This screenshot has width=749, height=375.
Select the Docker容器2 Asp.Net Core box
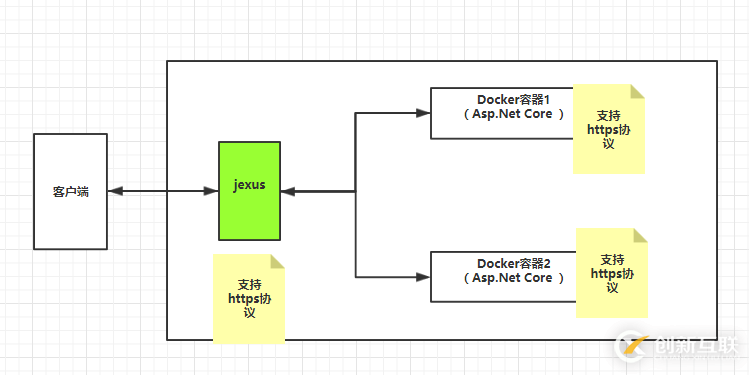point(503,277)
